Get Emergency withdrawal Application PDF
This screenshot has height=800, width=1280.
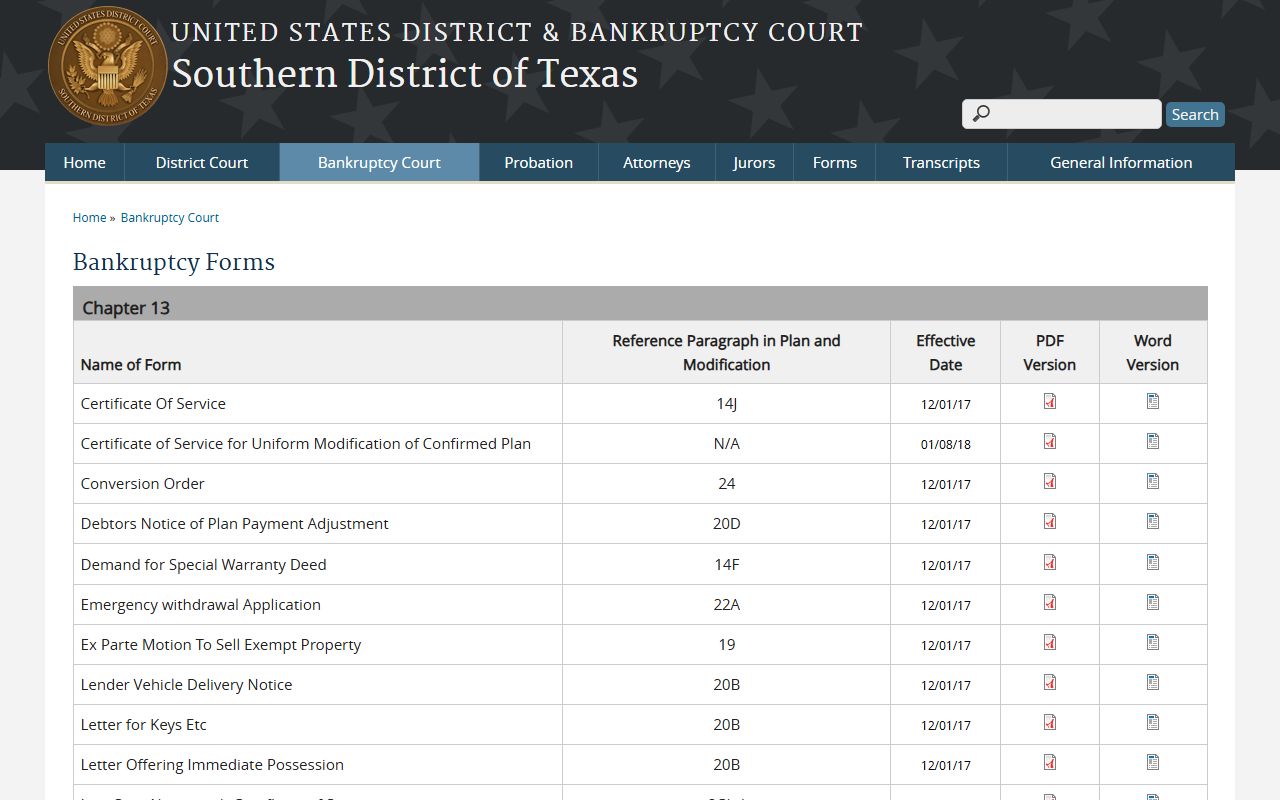[1050, 602]
